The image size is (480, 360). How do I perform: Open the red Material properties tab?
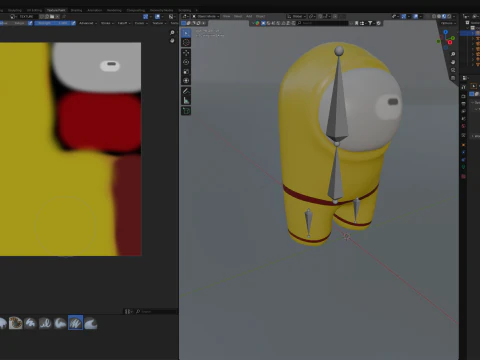pyautogui.click(x=463, y=176)
